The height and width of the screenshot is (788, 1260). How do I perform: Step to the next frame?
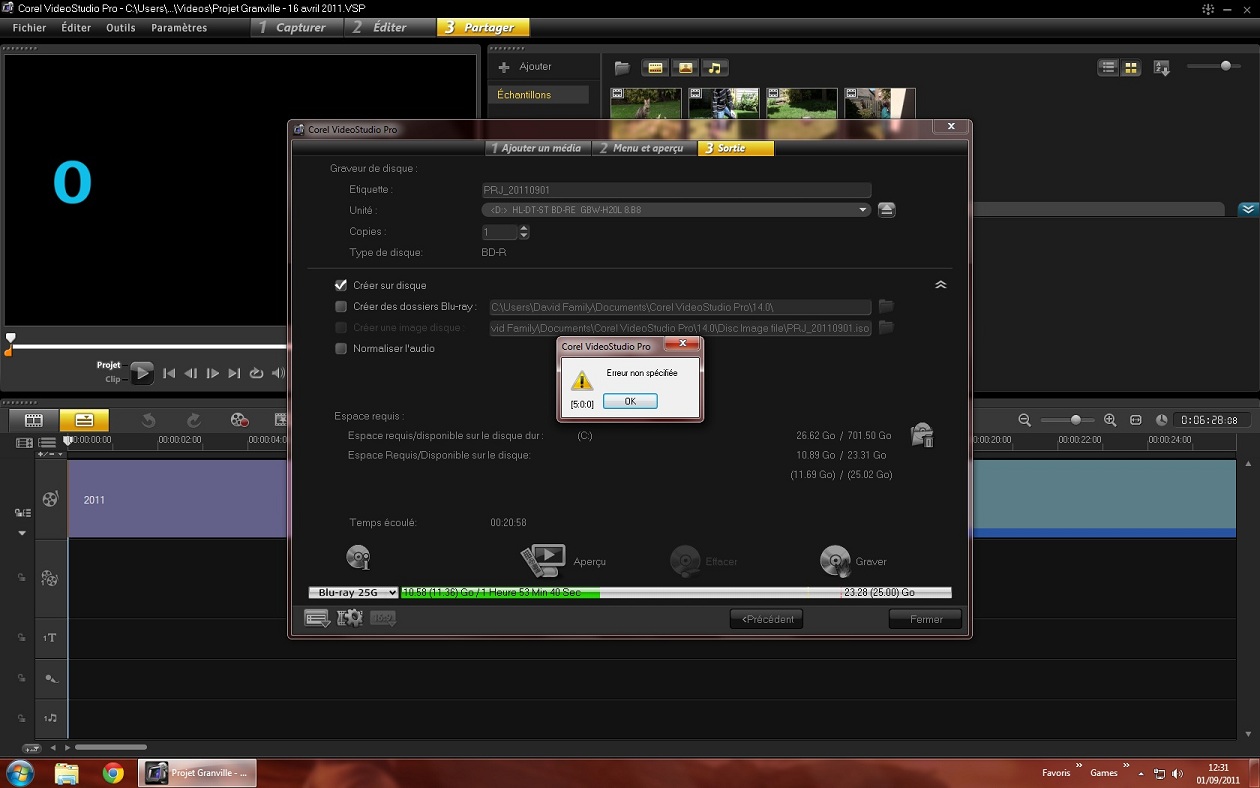pos(212,373)
